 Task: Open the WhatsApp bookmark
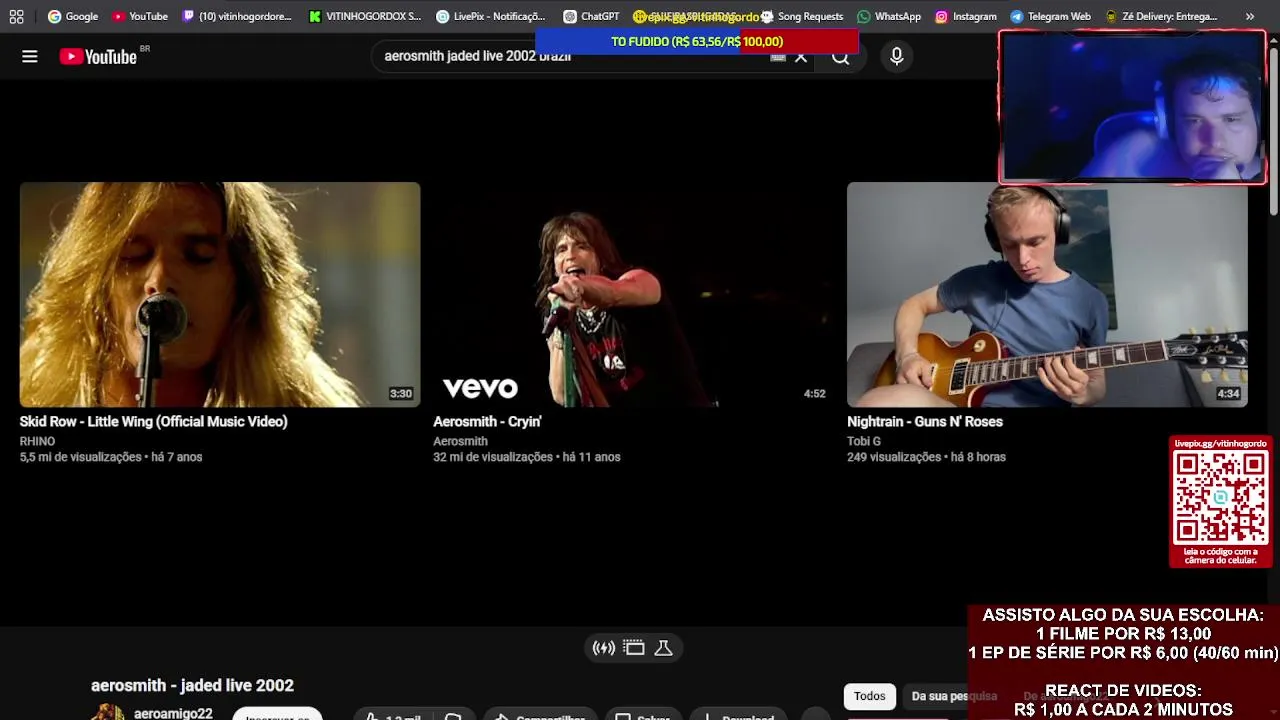click(889, 16)
